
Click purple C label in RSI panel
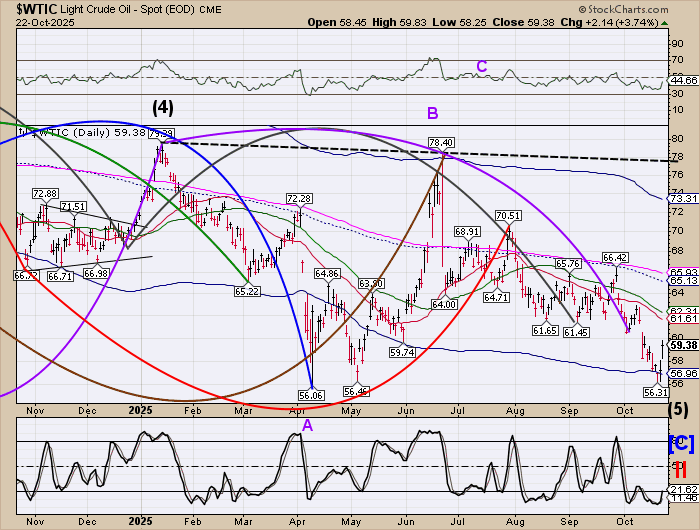coord(481,67)
